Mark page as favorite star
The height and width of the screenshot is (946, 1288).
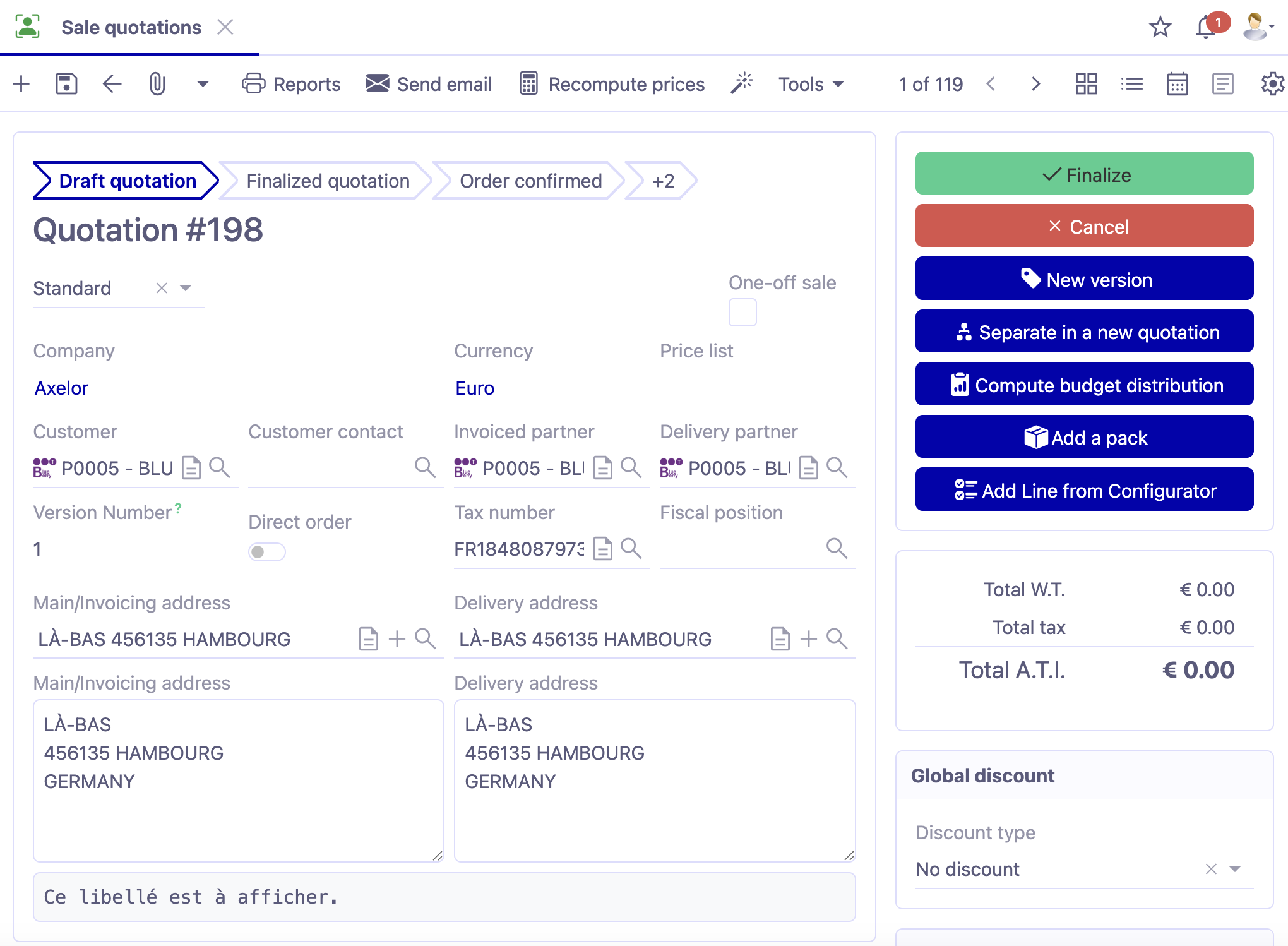point(1160,28)
